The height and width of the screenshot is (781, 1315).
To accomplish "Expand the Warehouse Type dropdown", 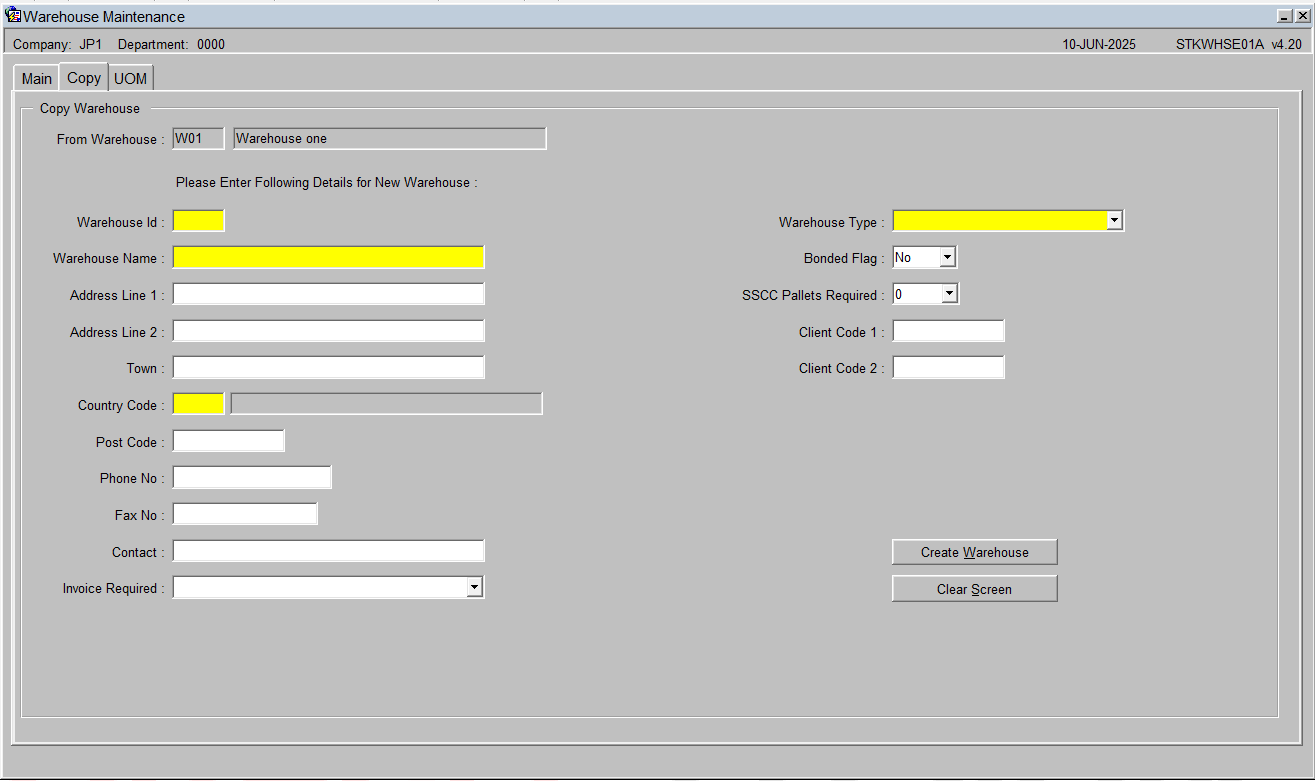I will 1115,221.
